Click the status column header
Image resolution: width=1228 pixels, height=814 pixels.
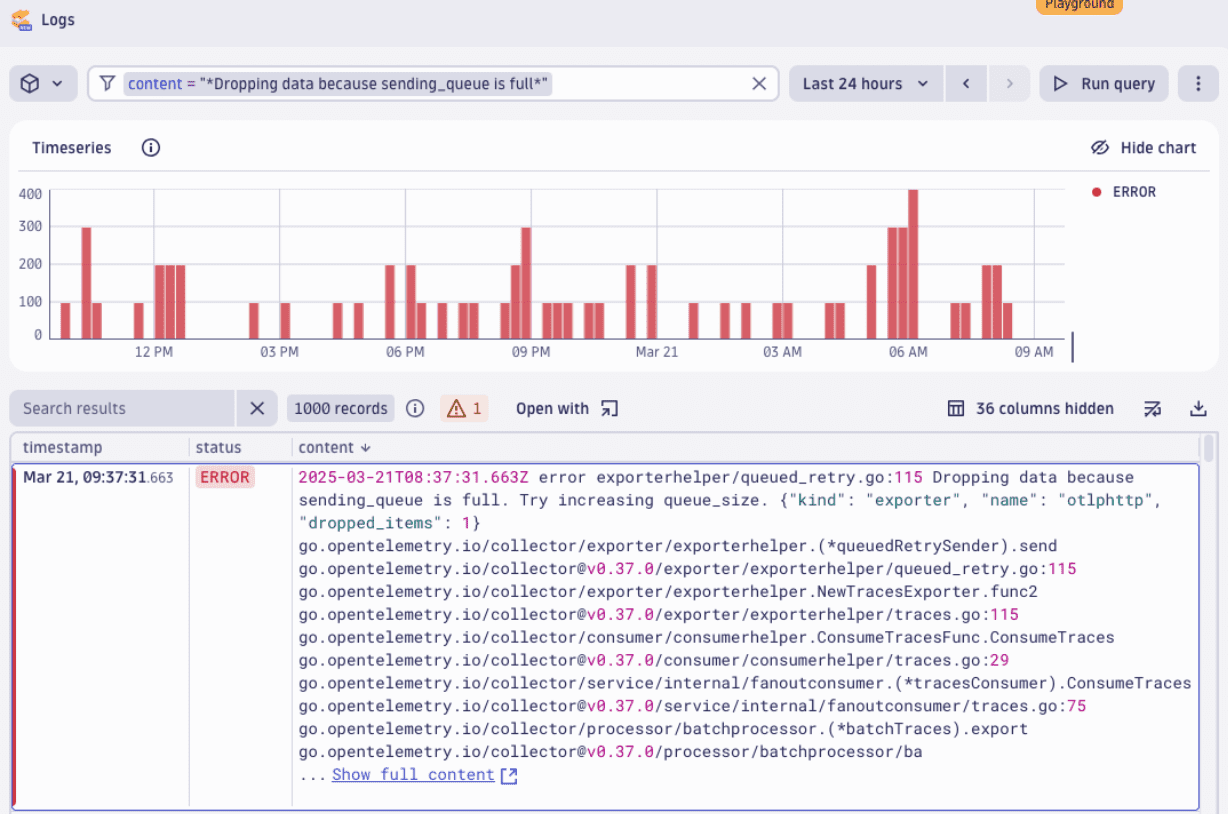click(x=218, y=448)
